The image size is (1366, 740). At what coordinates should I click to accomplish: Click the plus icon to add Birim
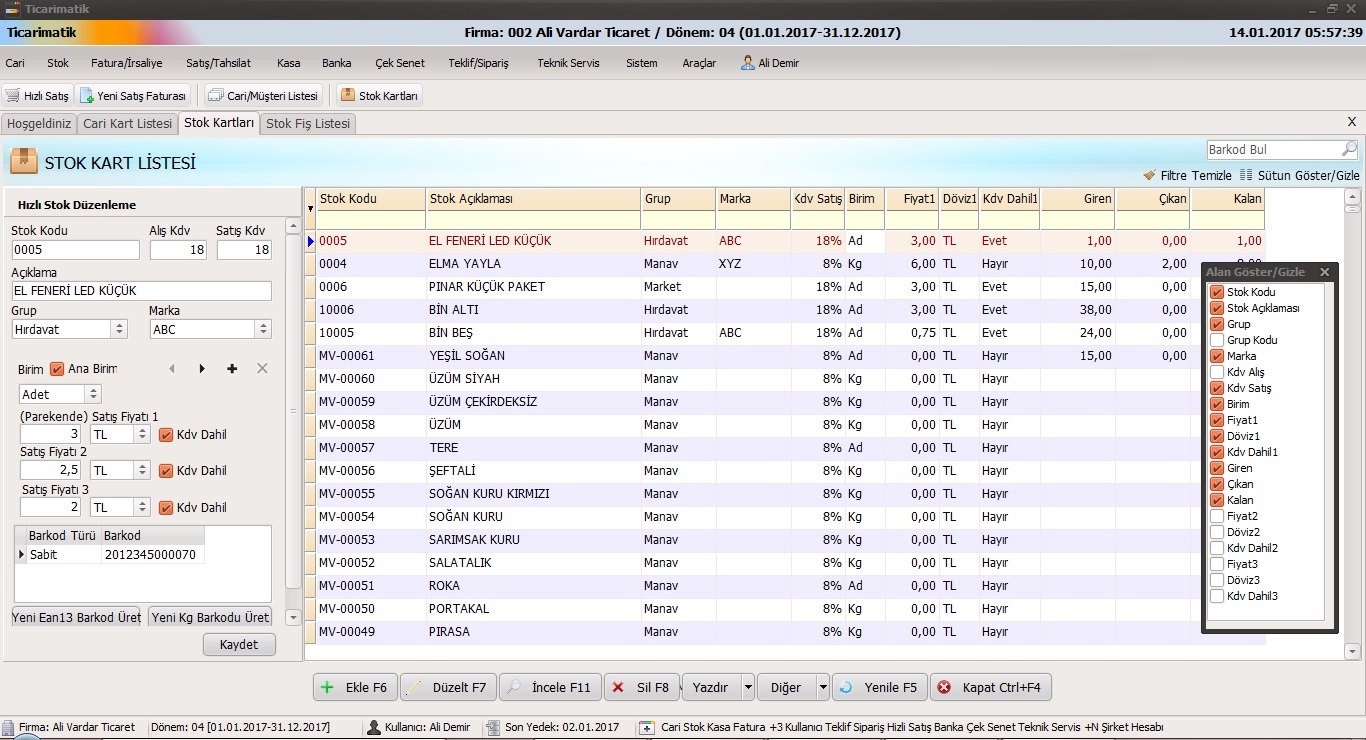232,369
